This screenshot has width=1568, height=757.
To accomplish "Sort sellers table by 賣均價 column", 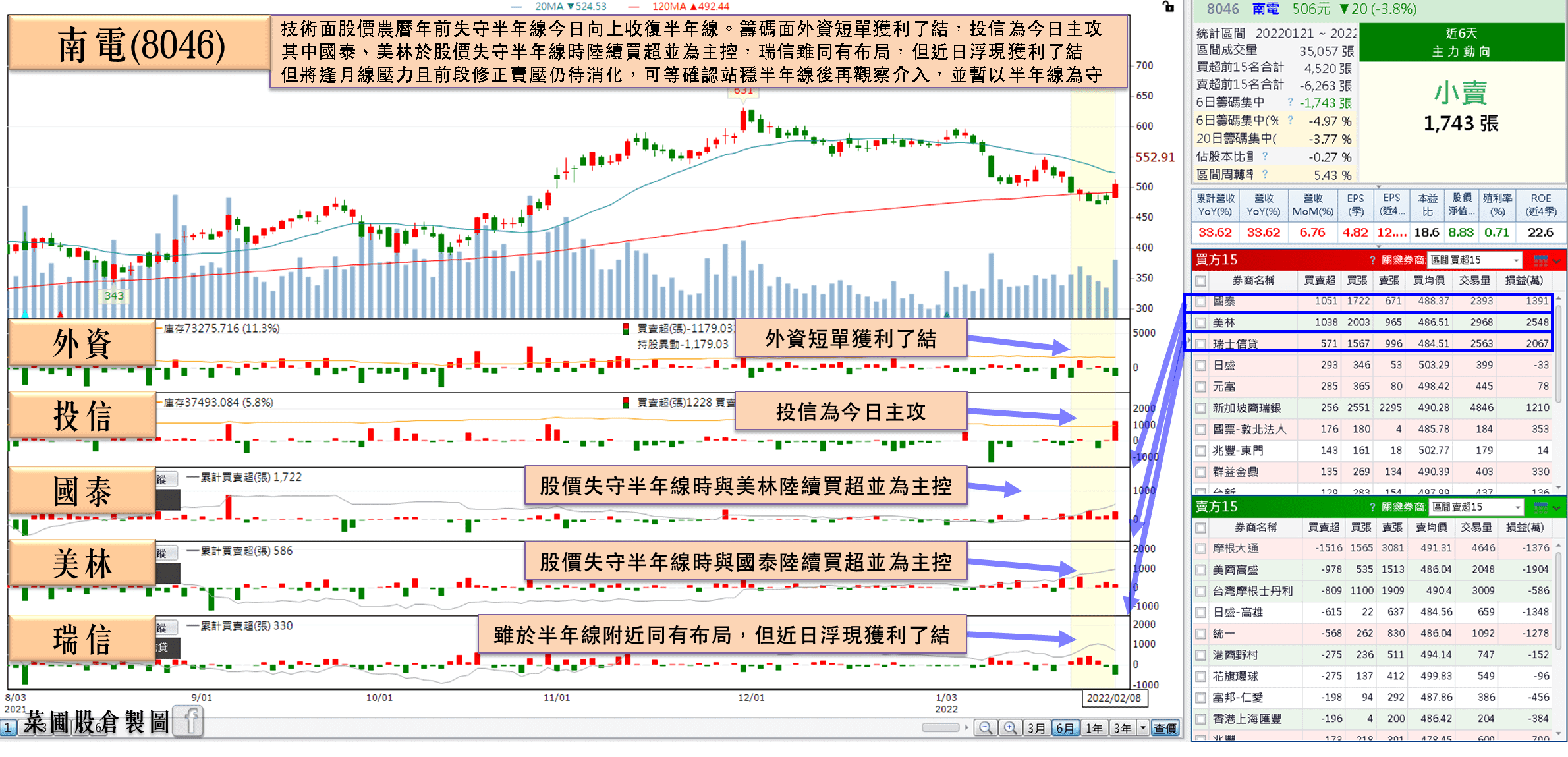I will point(1431,528).
